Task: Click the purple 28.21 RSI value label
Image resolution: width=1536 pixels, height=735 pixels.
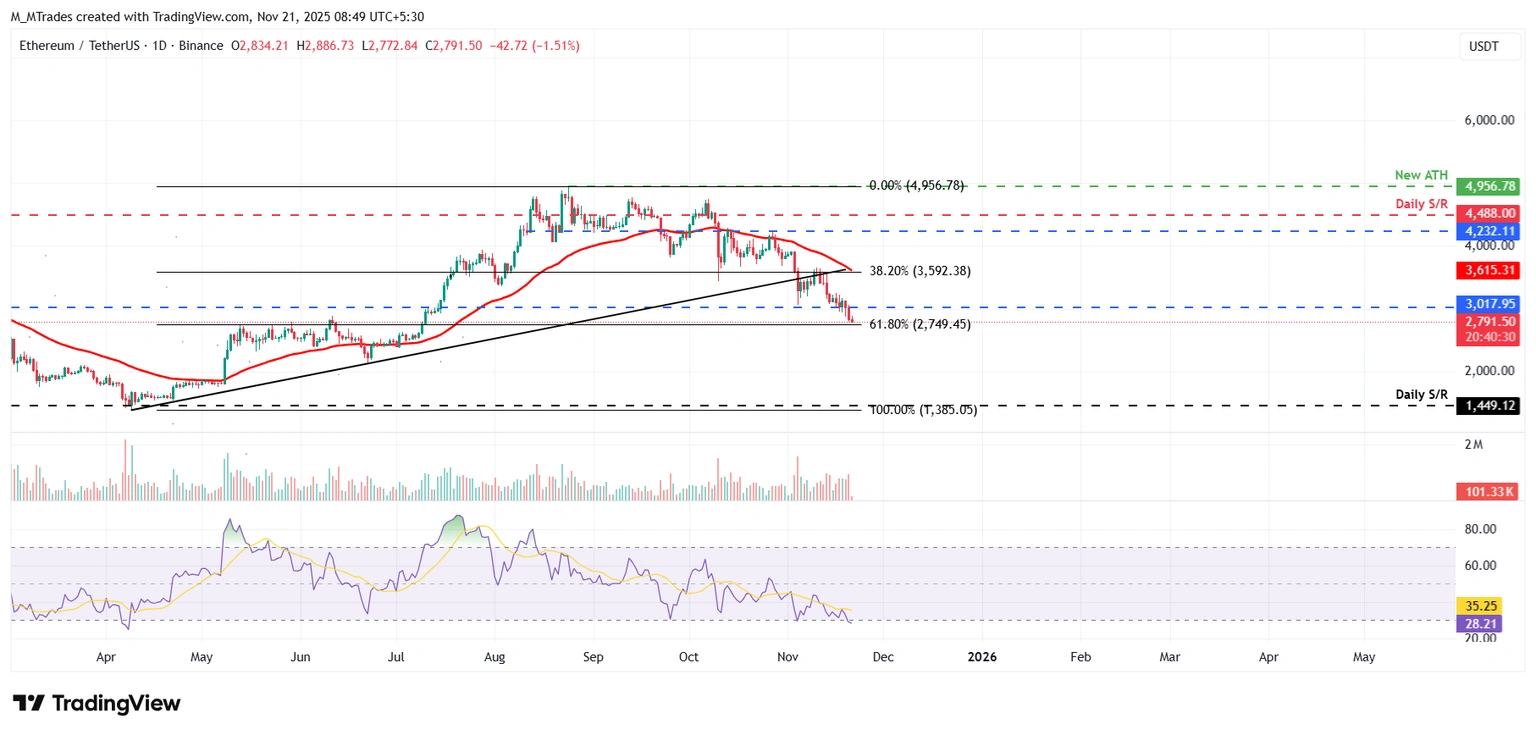Action: tap(1482, 623)
